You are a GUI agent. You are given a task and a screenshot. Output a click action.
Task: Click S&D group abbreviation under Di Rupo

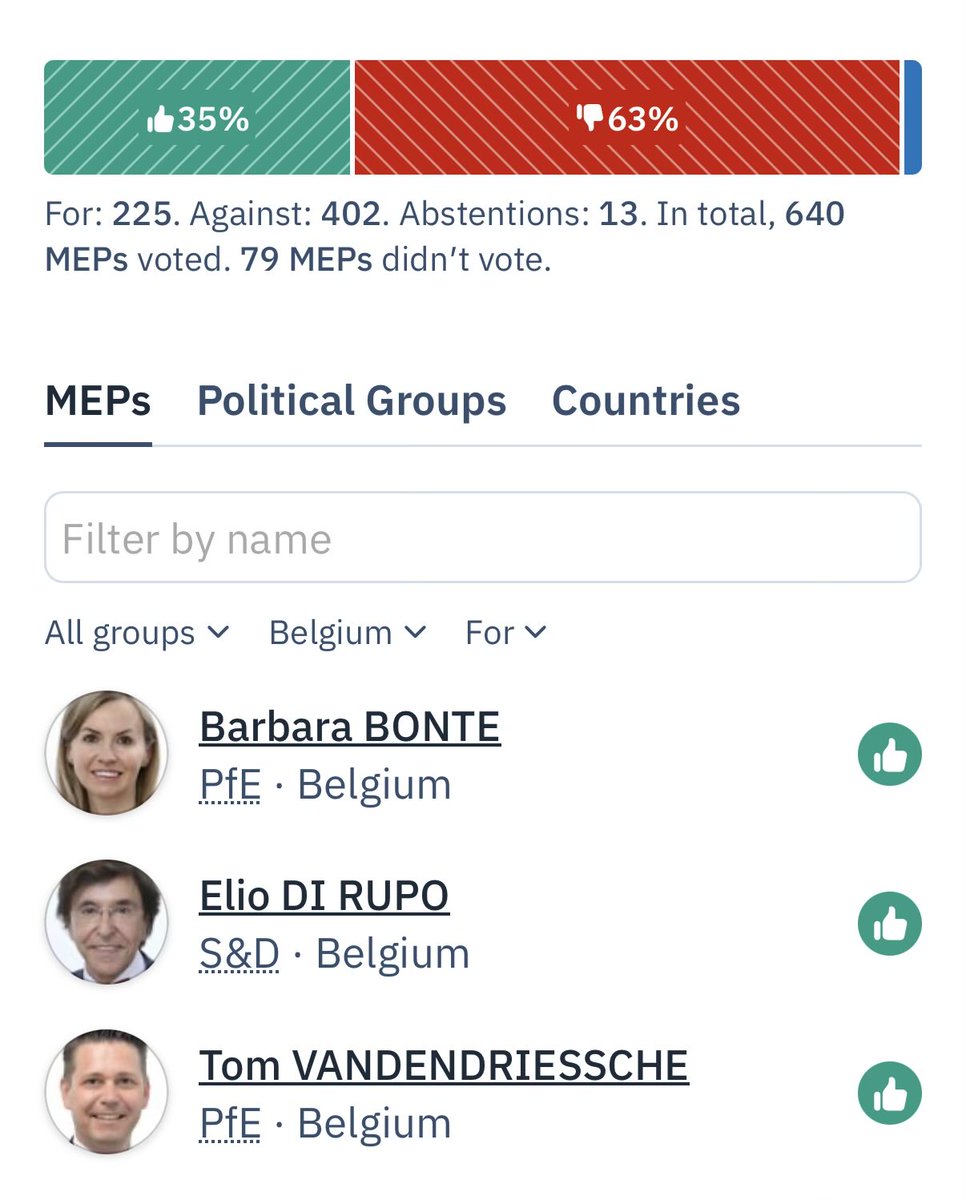(x=240, y=955)
